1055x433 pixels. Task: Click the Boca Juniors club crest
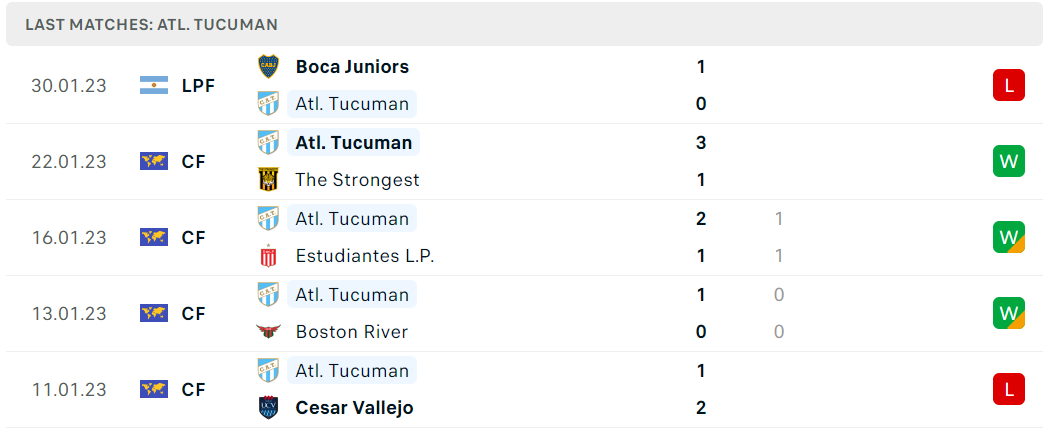[x=268, y=67]
